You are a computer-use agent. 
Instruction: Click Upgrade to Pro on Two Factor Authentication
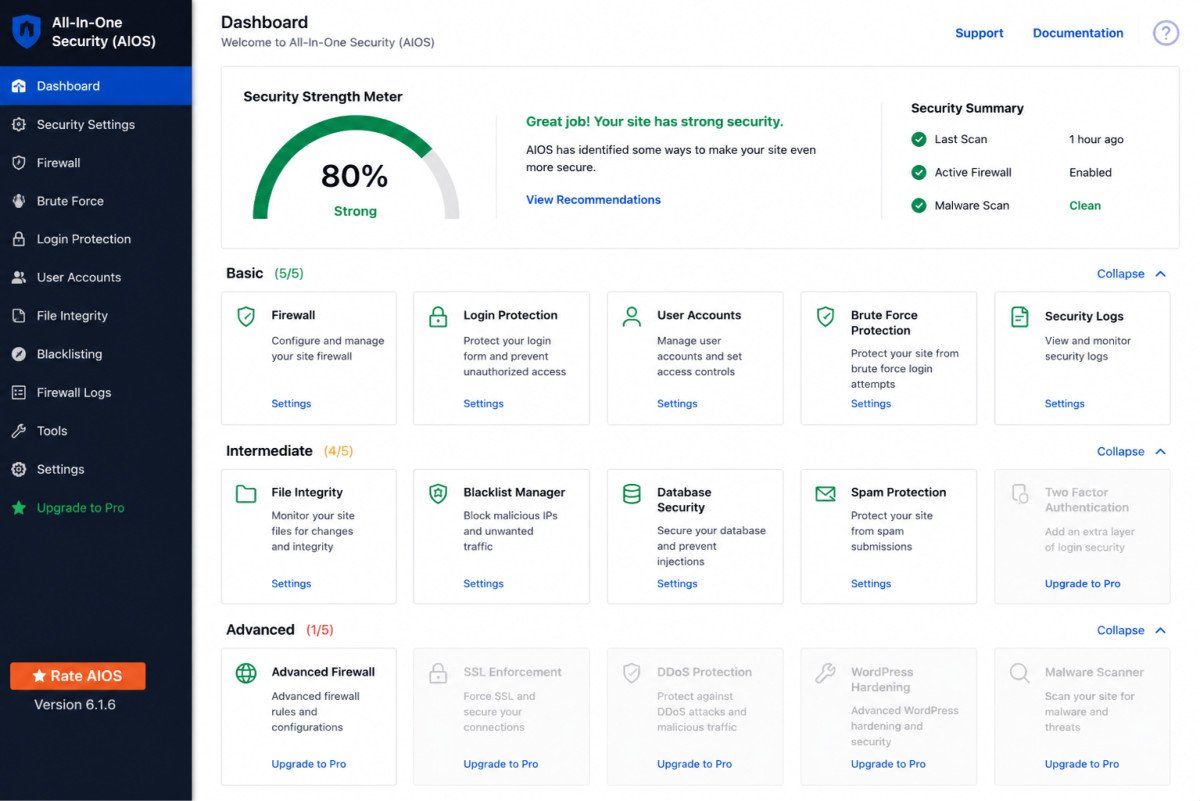point(1082,584)
